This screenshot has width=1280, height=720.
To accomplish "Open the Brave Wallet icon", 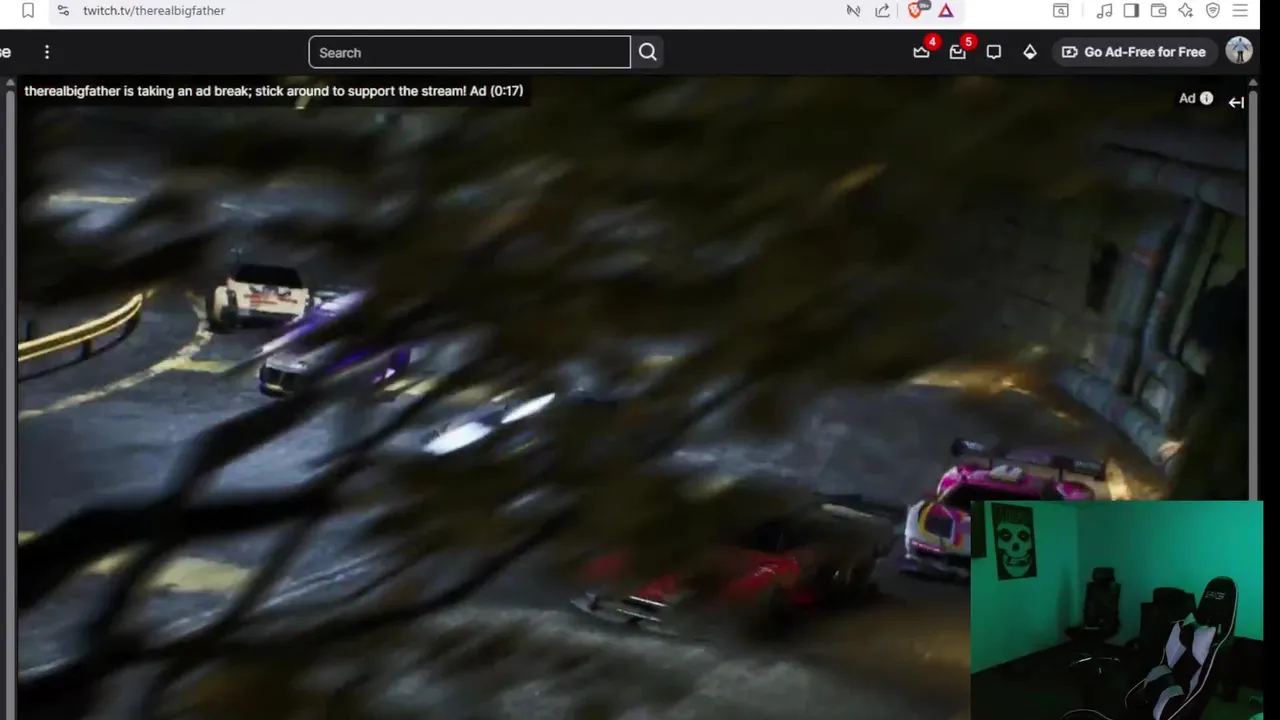I will (1159, 11).
